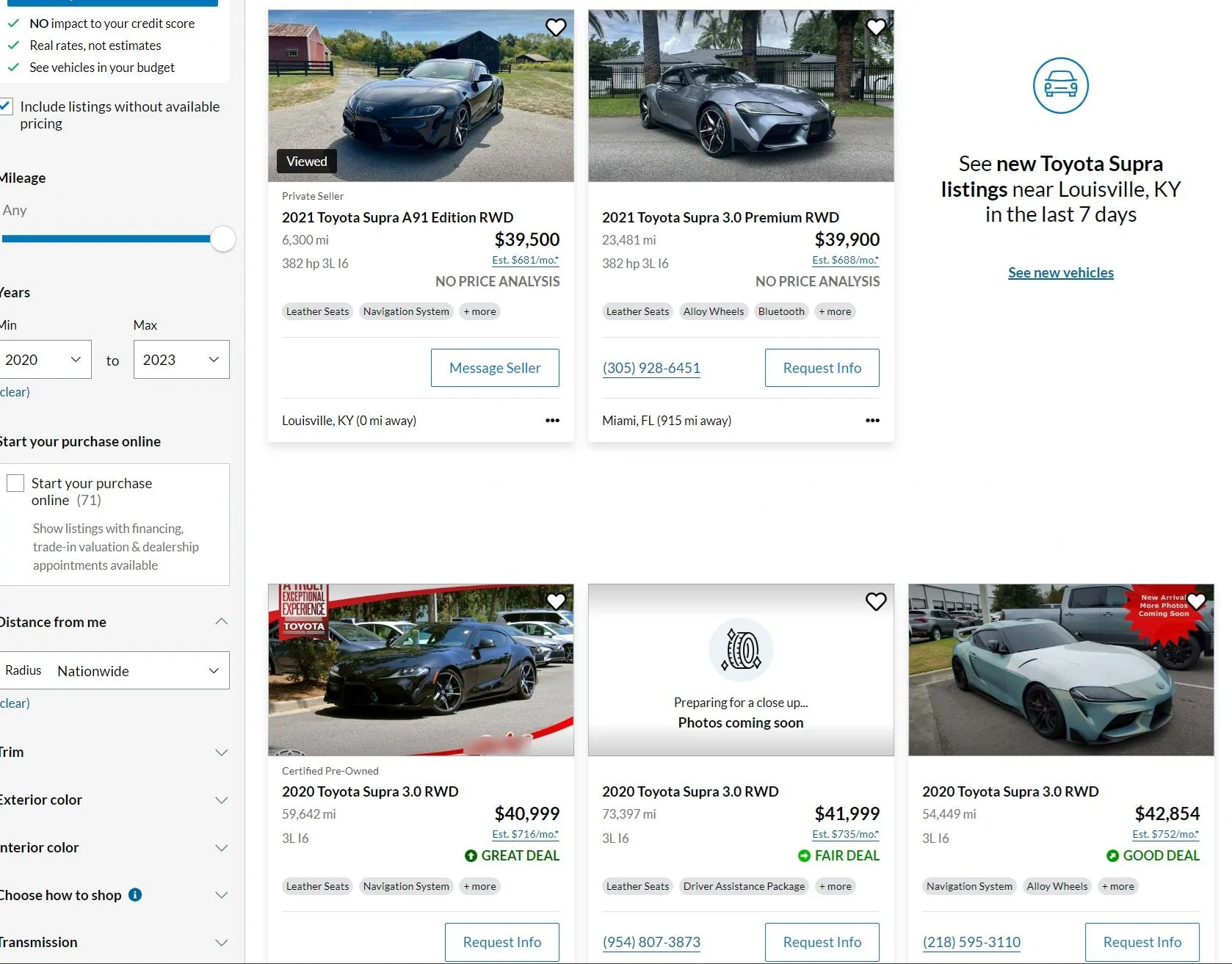Clear the Distance from me filter
Viewport: 1232px width, 964px height.
[15, 703]
